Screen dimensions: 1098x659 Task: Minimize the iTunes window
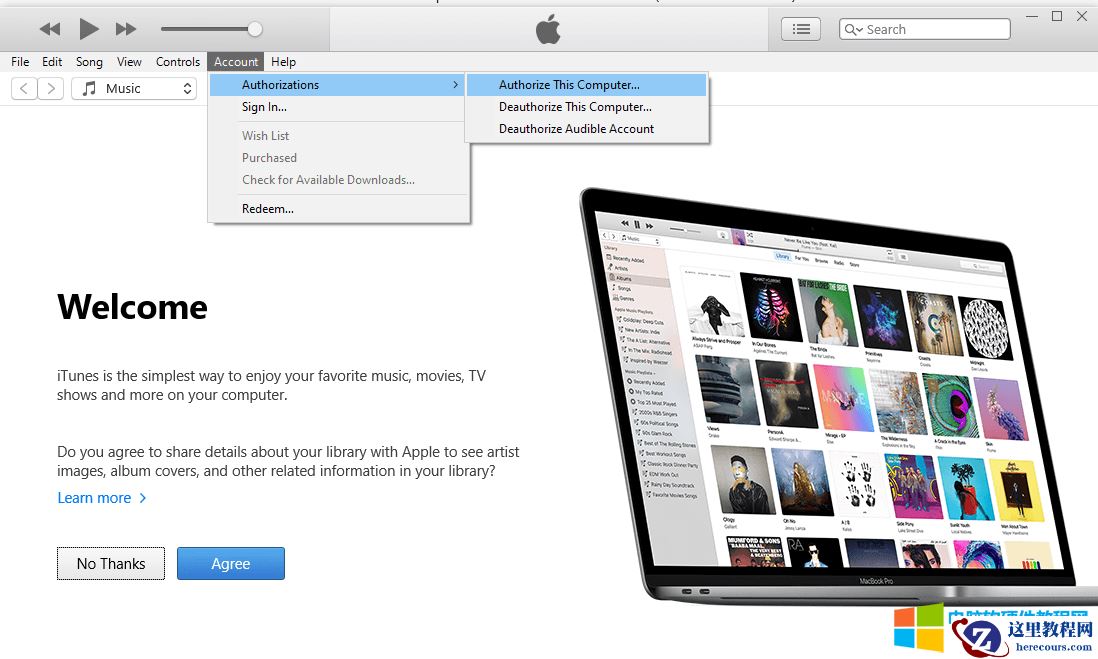pyautogui.click(x=1031, y=16)
